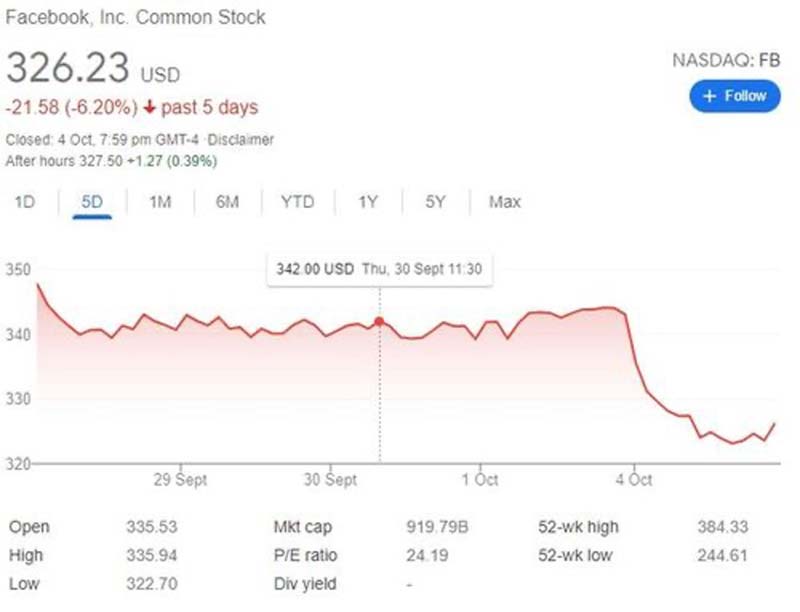Viewport: 800px width, 612px height.
Task: Switch to the 6M chart view
Action: [x=227, y=201]
